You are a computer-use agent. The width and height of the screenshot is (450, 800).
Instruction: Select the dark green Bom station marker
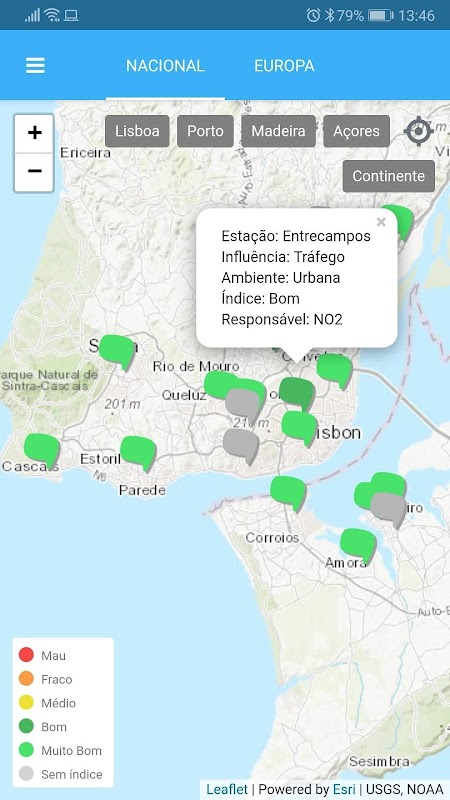click(296, 393)
